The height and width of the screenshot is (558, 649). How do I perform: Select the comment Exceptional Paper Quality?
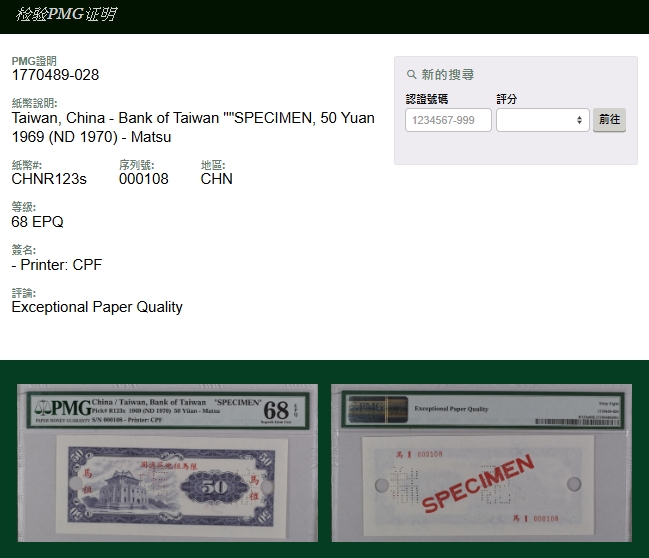[97, 307]
